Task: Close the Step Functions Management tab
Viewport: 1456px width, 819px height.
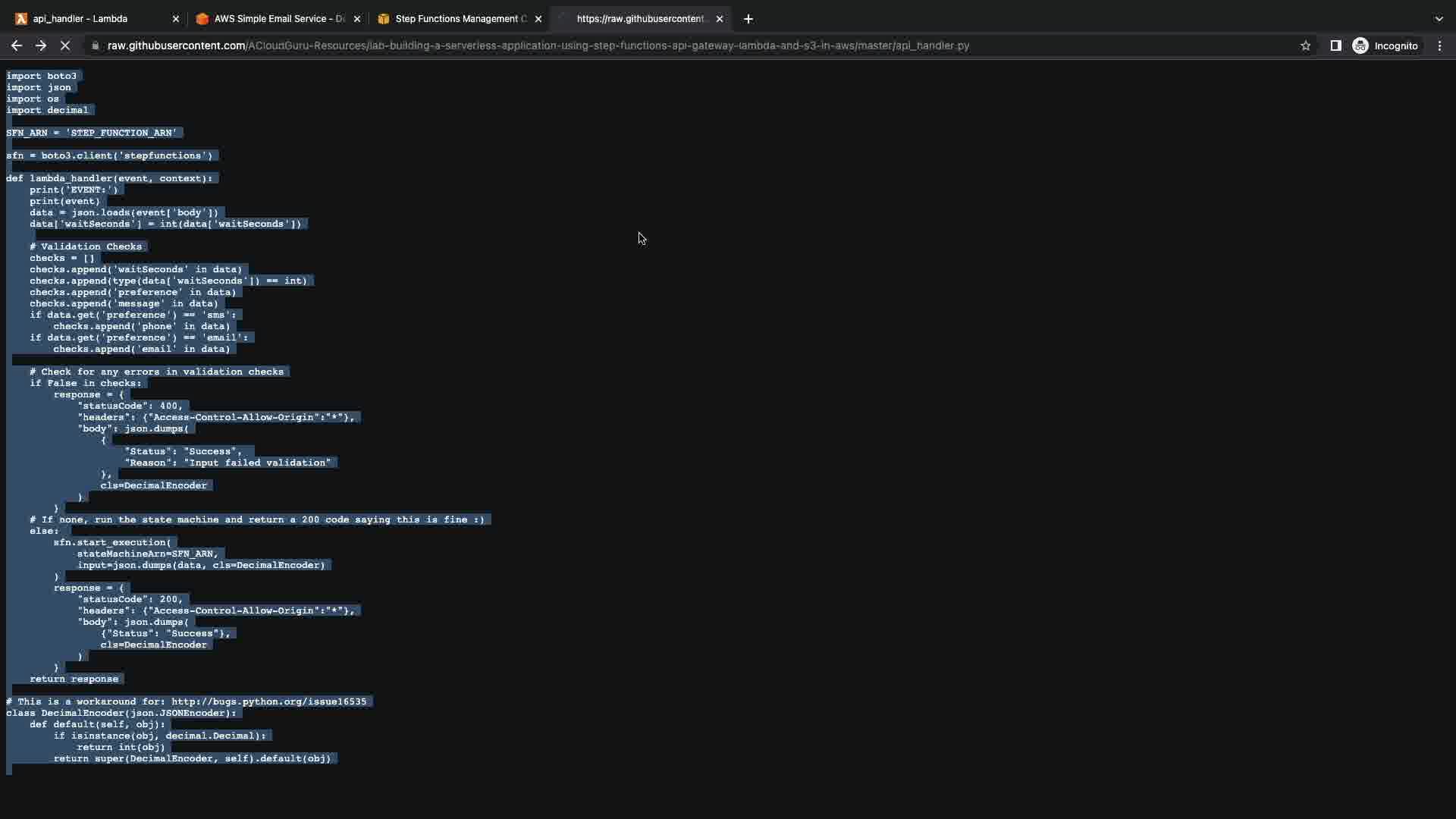Action: point(538,19)
